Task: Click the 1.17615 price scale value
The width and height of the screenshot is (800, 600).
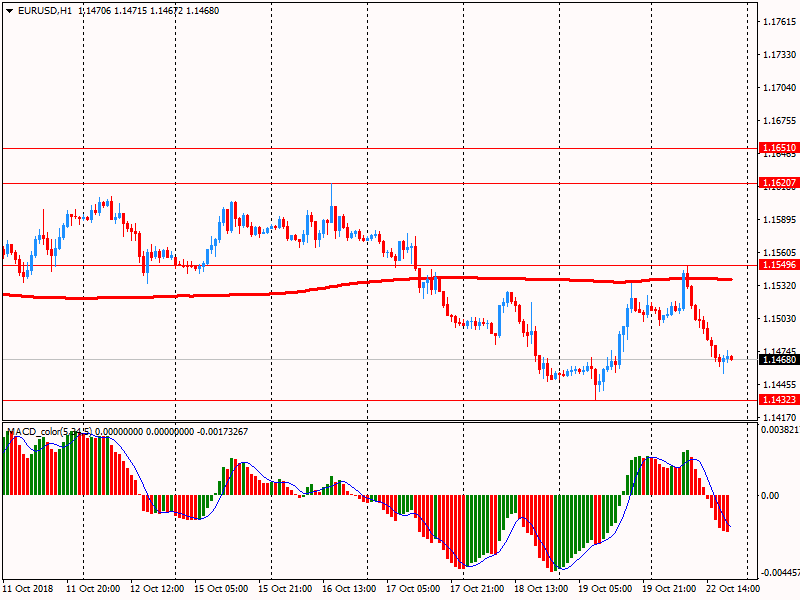Action: click(778, 21)
